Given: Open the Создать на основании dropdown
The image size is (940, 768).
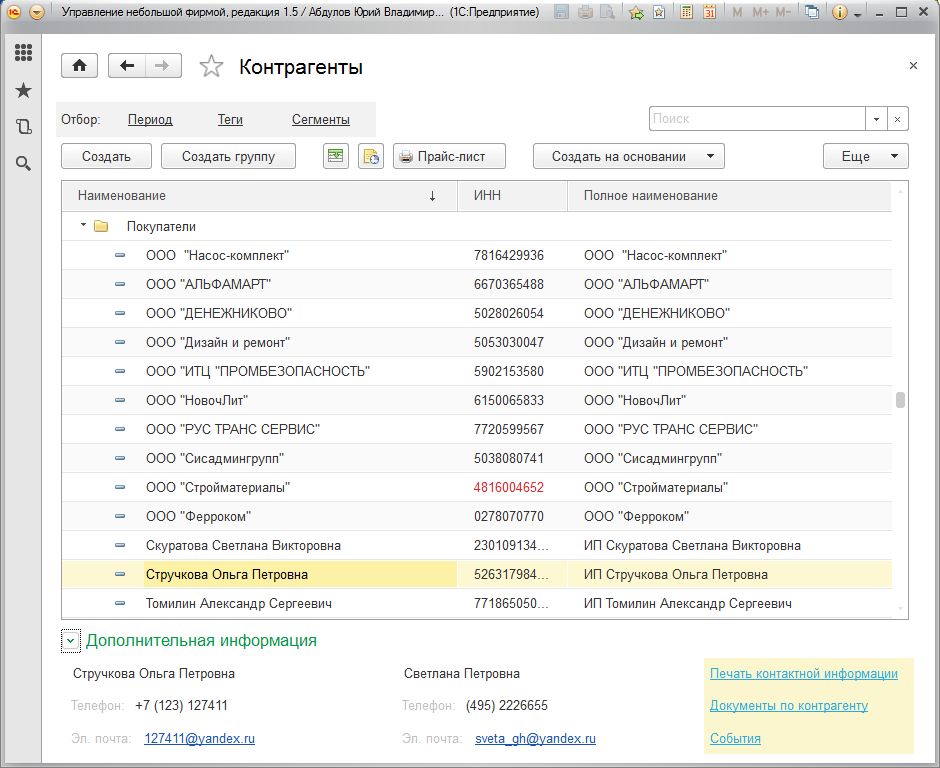Looking at the screenshot, I should pos(628,156).
